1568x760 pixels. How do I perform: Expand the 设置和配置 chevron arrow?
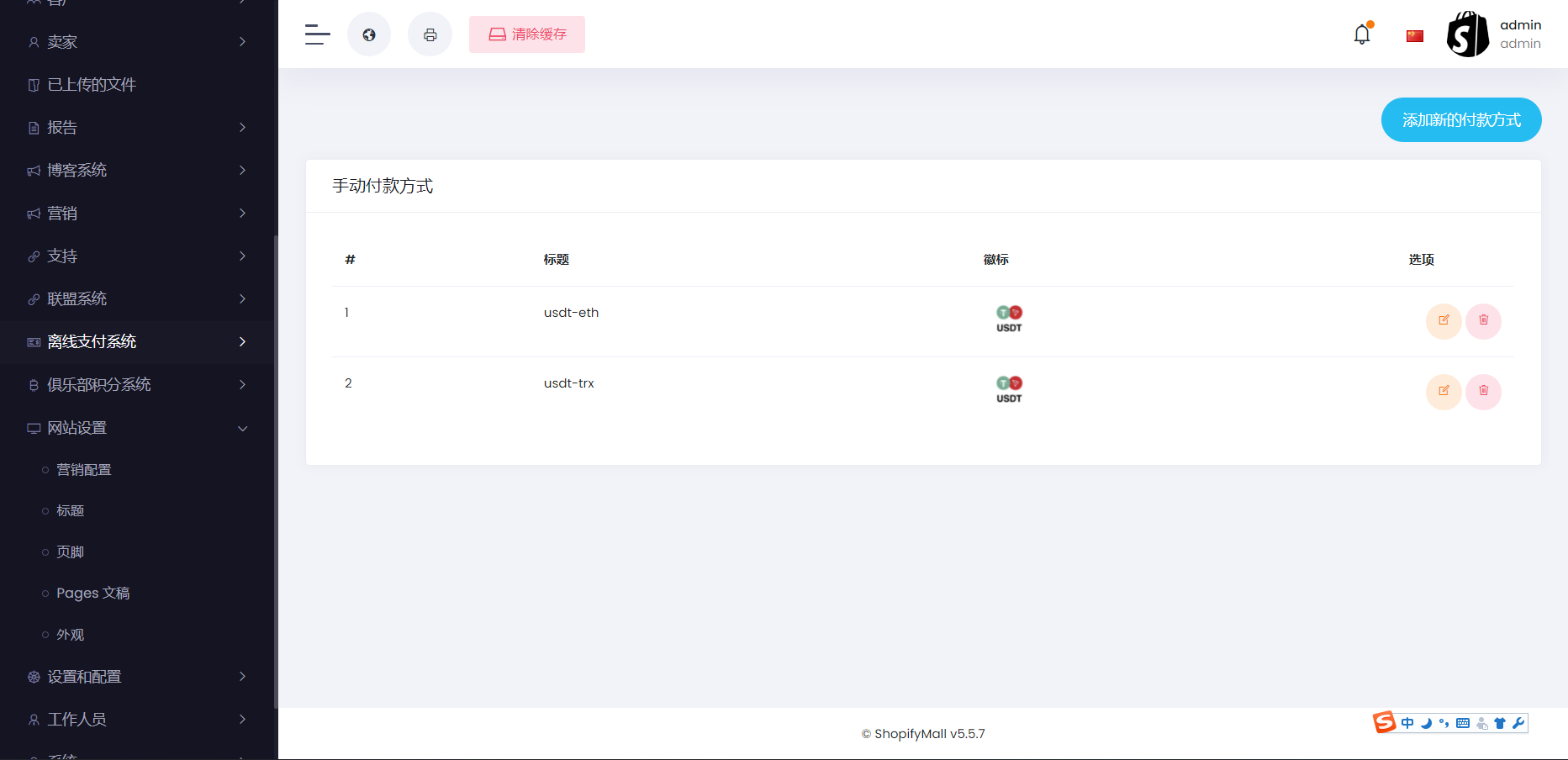point(242,677)
